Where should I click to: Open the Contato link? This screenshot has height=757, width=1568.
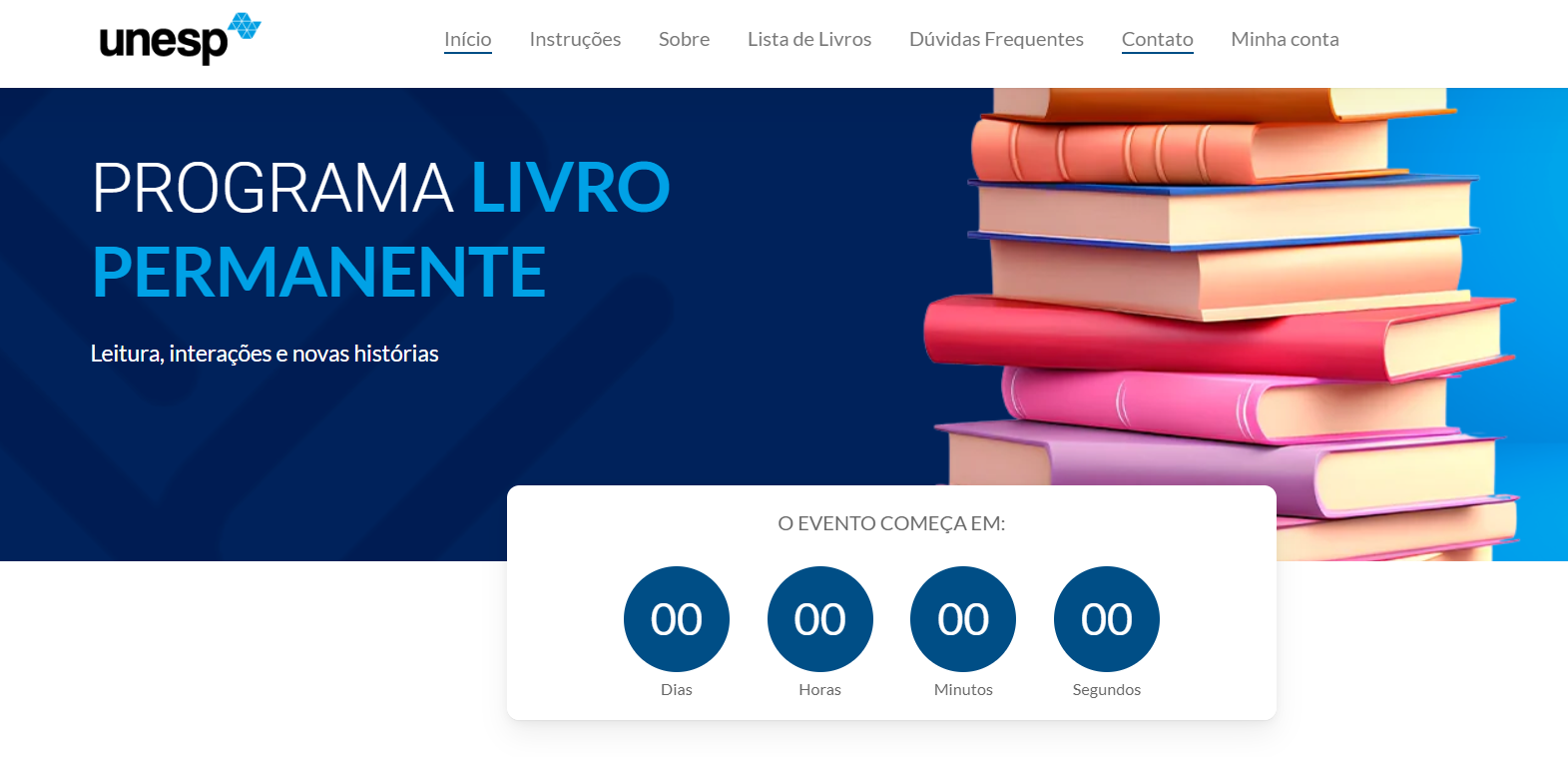pos(1158,39)
